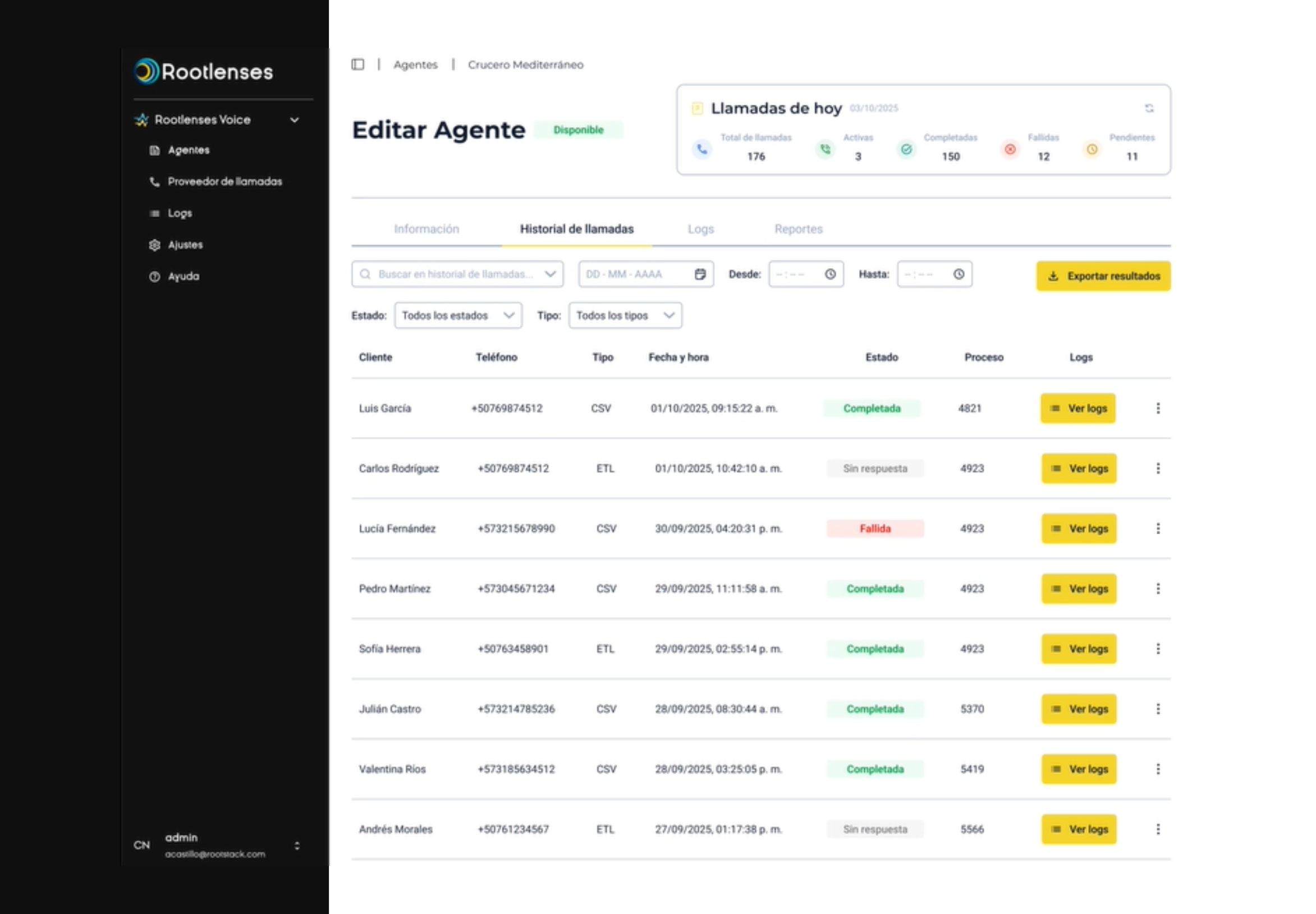Switch to the Información tab
This screenshot has width=1316, height=914.
coord(426,229)
